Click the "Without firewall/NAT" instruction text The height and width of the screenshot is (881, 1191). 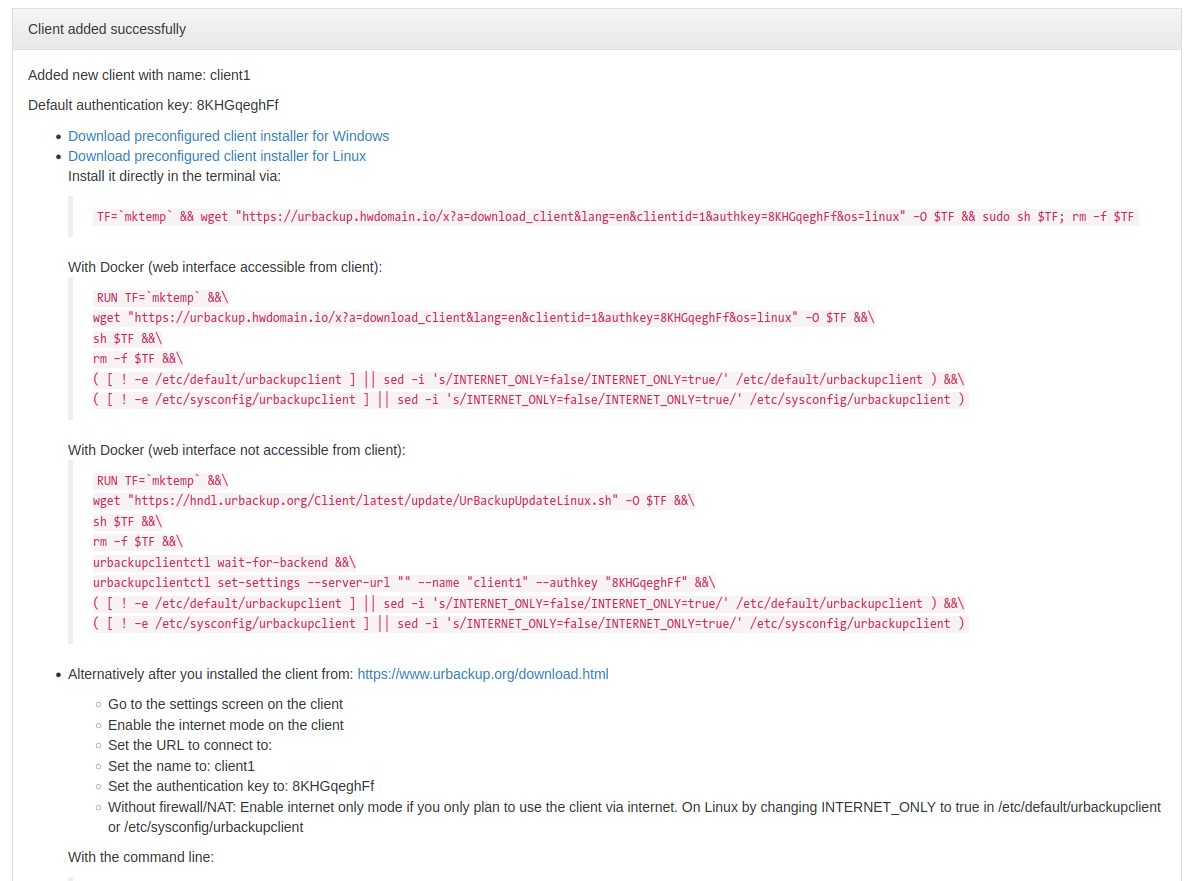(x=634, y=816)
